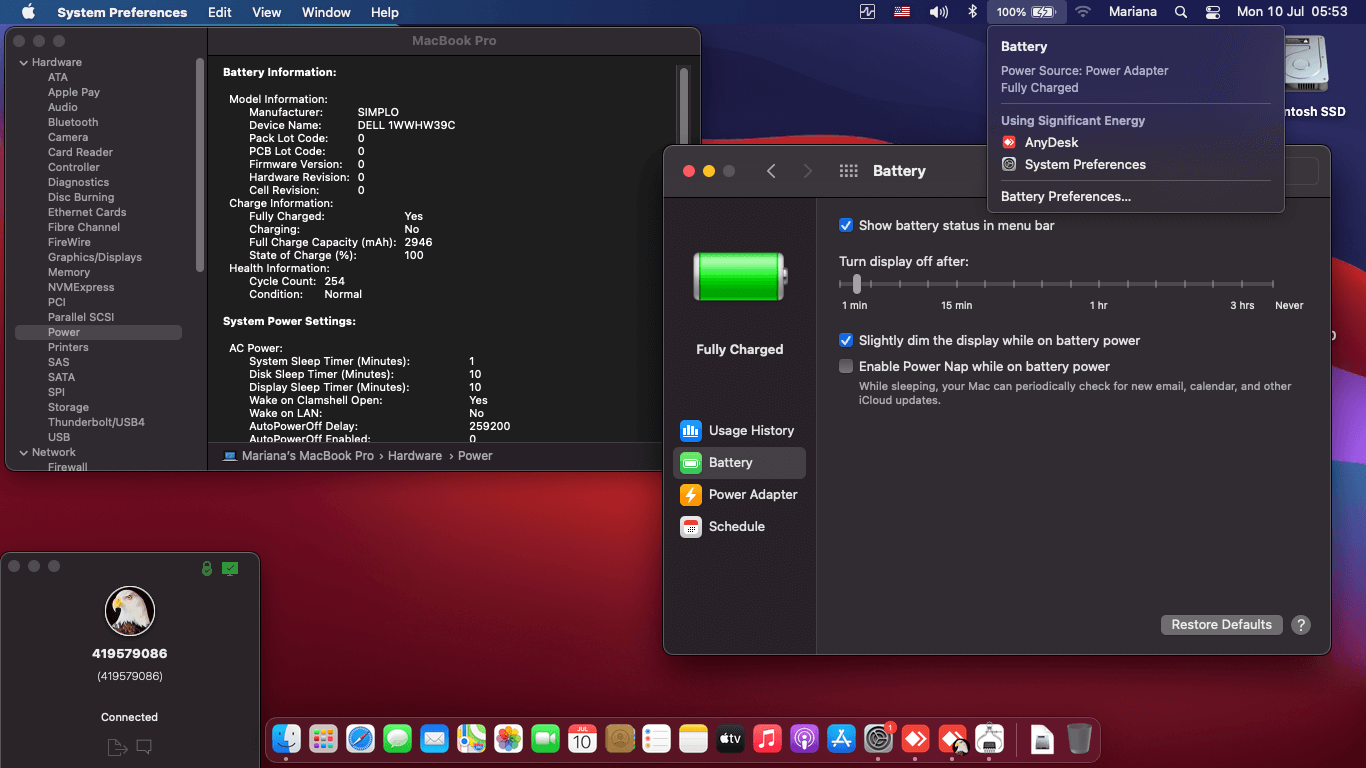Select Bluetooth in System Information sidebar
This screenshot has height=768, width=1366.
pyautogui.click(x=73, y=123)
